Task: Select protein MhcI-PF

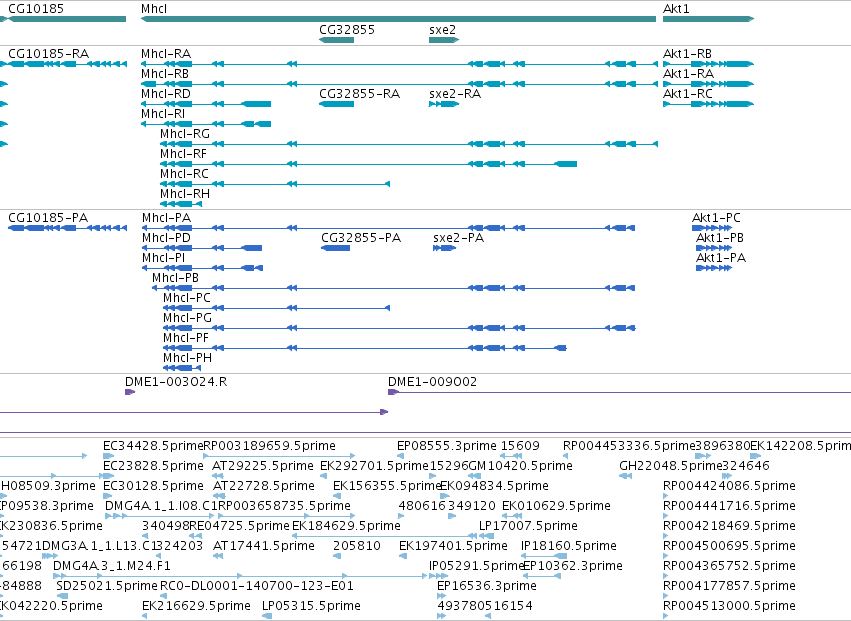Action: [365, 348]
